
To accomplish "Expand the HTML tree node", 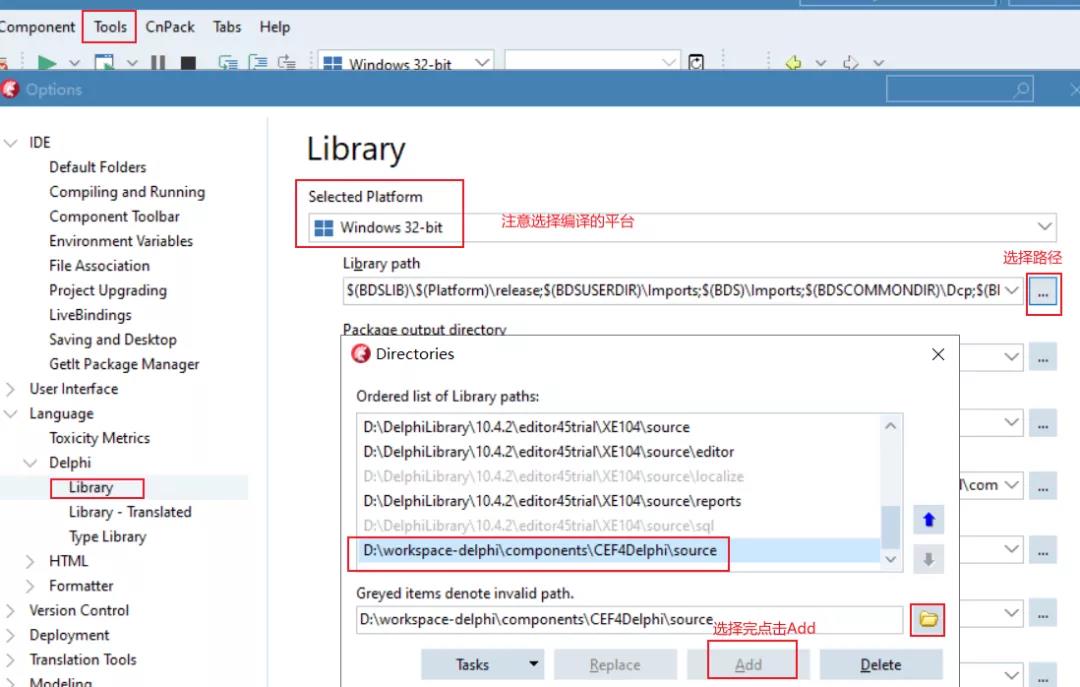I will click(x=30, y=562).
